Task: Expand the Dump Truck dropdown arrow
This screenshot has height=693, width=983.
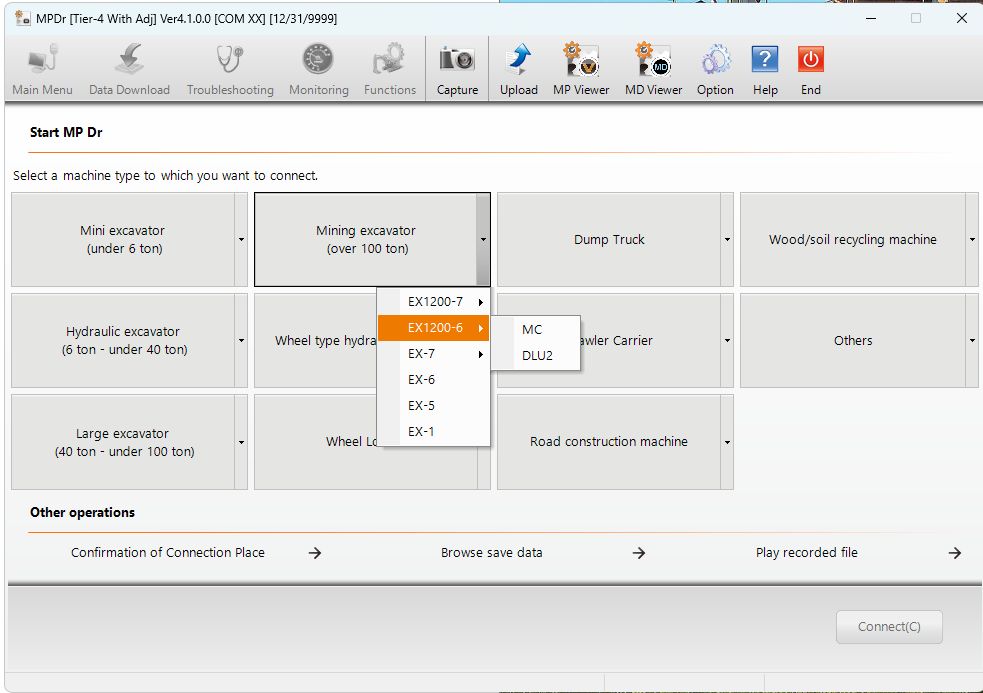Action: 727,240
